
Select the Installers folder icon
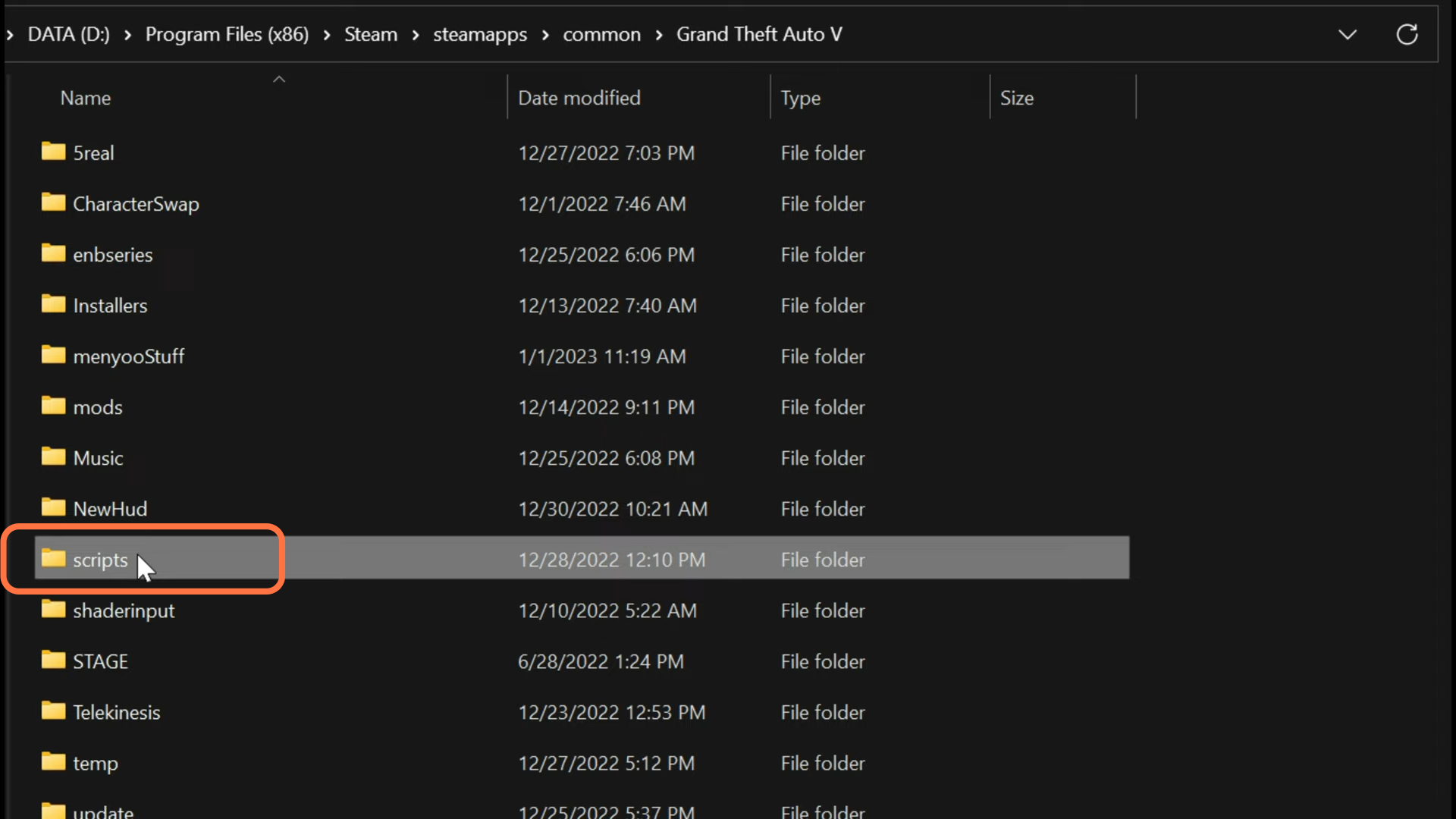coord(53,304)
